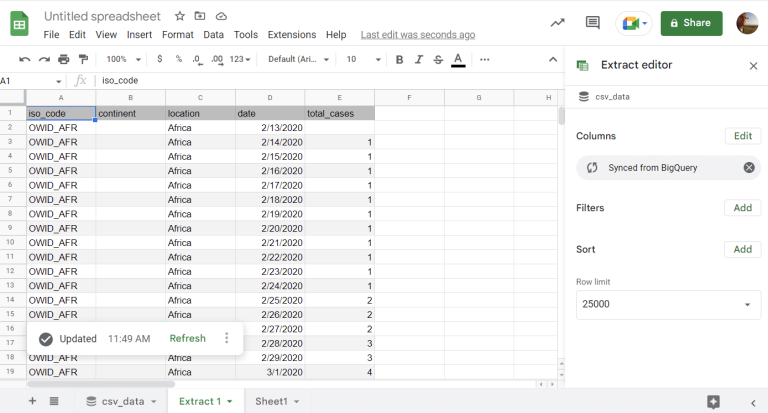The image size is (768, 413).
Task: Format as percent
Action: [x=179, y=59]
